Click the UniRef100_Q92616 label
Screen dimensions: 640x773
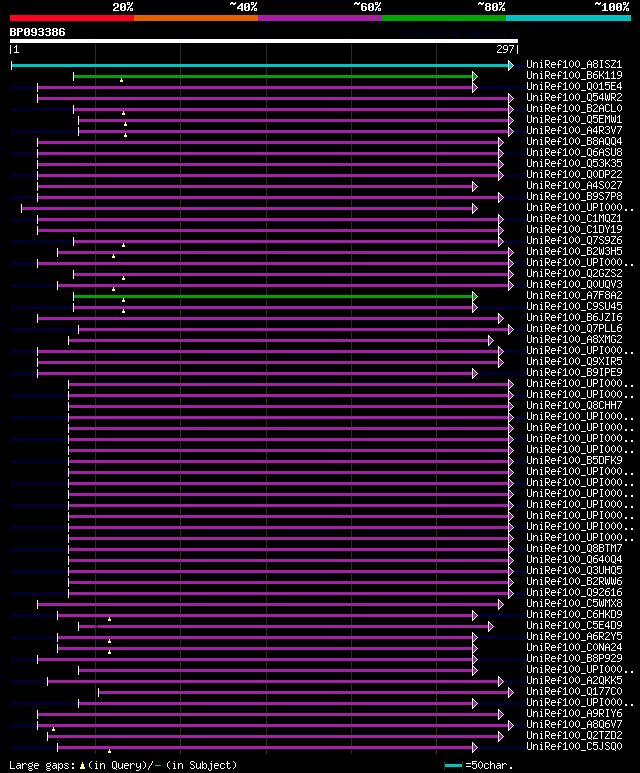(x=574, y=592)
